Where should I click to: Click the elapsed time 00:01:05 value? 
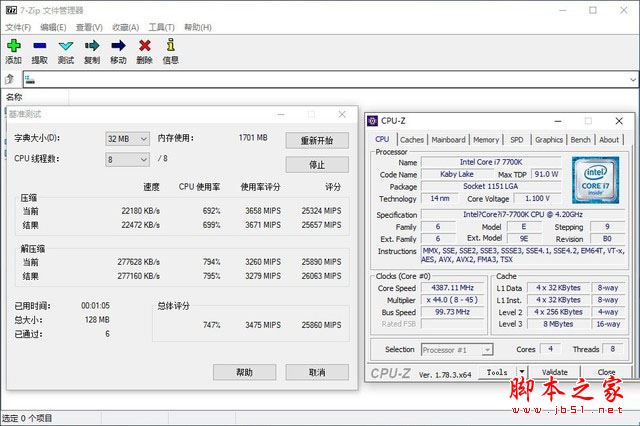[x=95, y=306]
